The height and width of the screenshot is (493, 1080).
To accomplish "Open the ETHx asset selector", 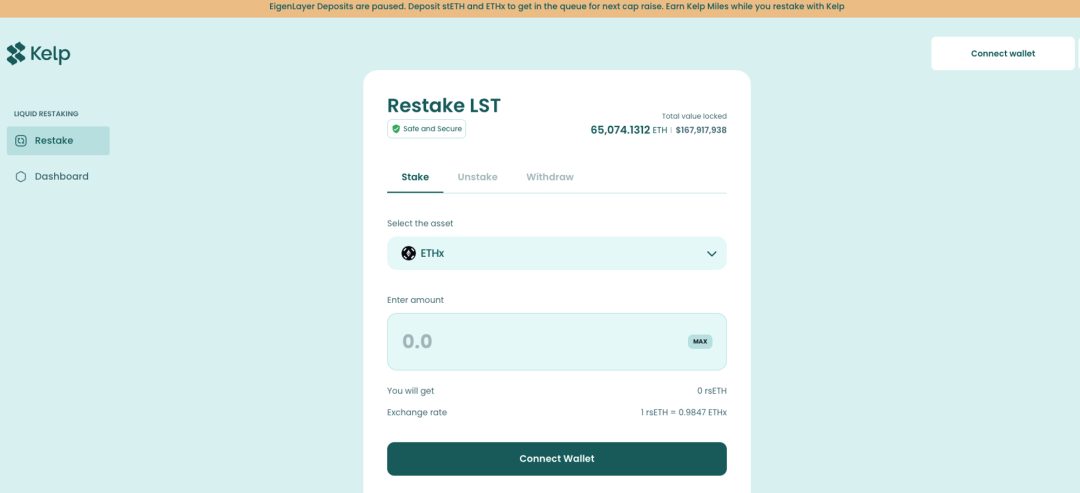I will [556, 253].
